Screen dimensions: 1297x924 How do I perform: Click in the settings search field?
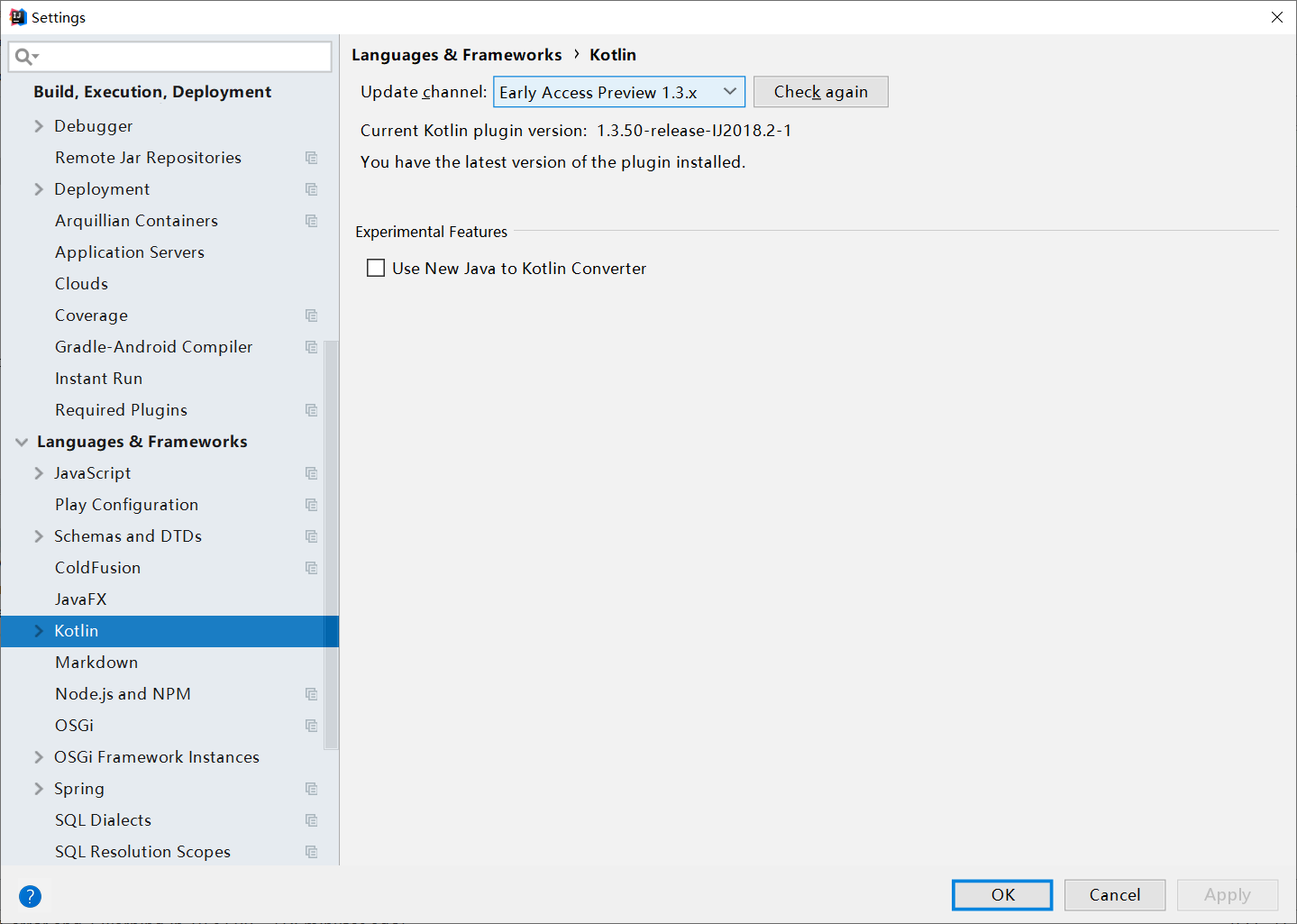pos(170,57)
